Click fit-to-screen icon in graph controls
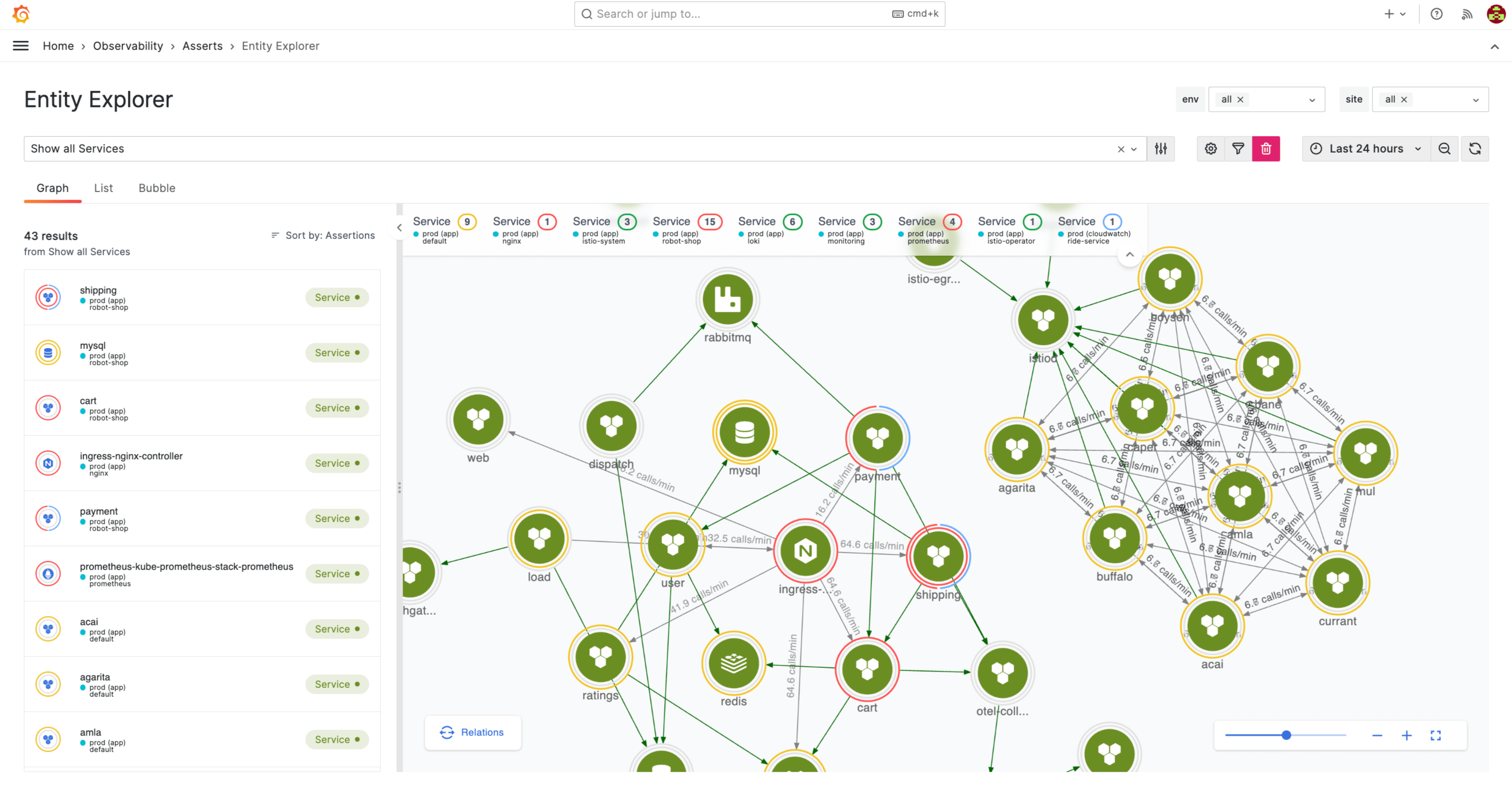 (1435, 735)
